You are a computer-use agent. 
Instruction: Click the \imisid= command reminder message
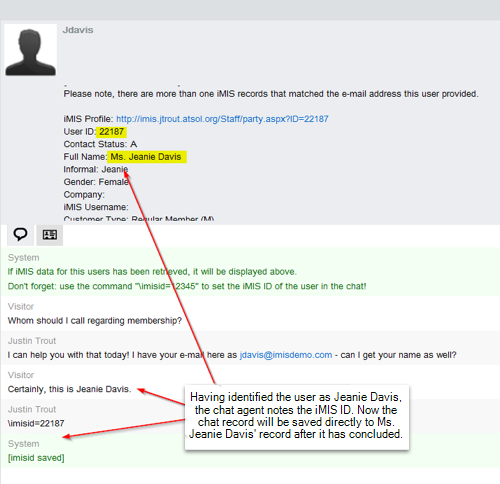coord(187,286)
